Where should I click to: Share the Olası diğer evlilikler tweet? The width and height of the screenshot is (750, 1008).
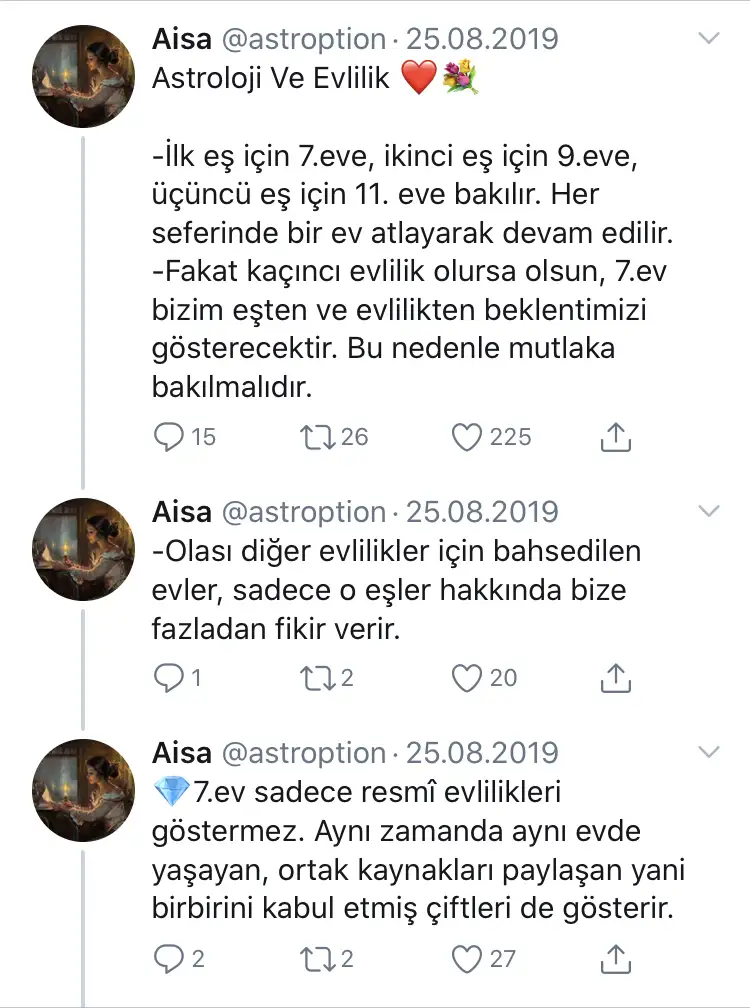(x=617, y=678)
